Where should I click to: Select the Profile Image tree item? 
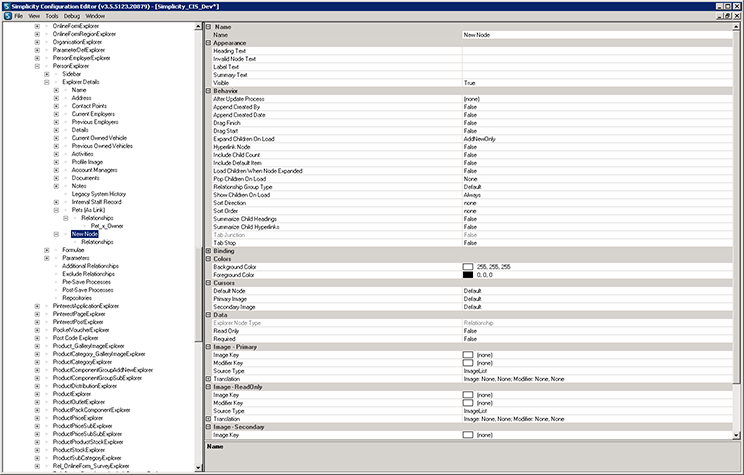coord(87,162)
